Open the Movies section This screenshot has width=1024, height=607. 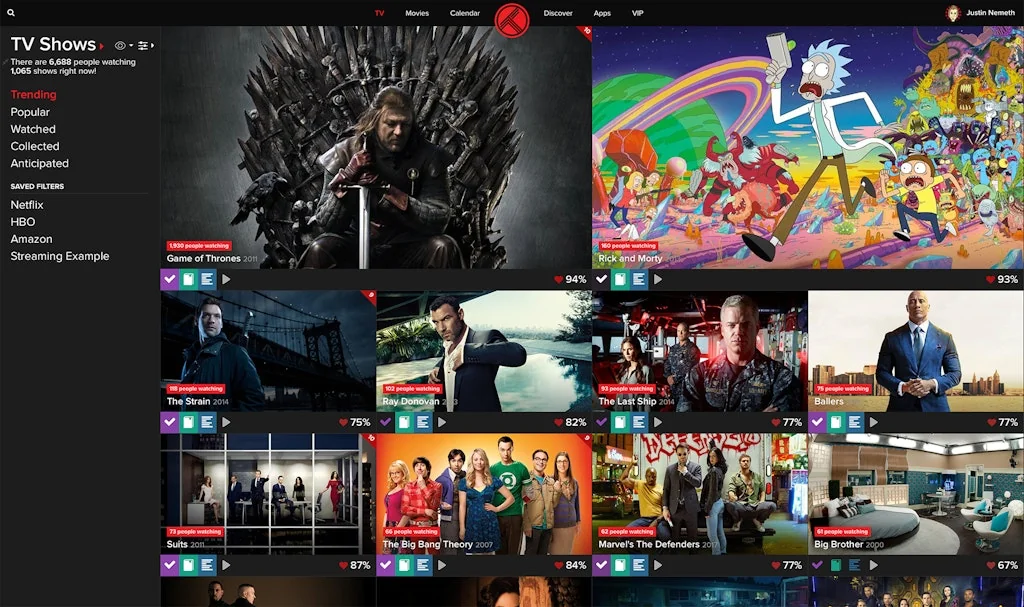[417, 13]
